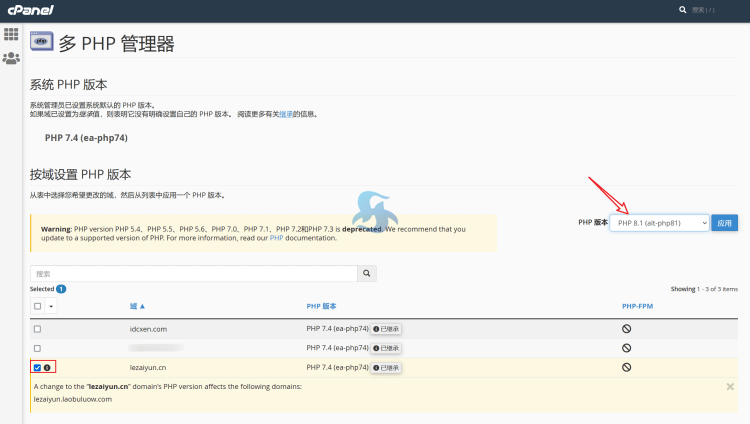Focus the domain search input field
This screenshot has height=424, width=750.
194,273
